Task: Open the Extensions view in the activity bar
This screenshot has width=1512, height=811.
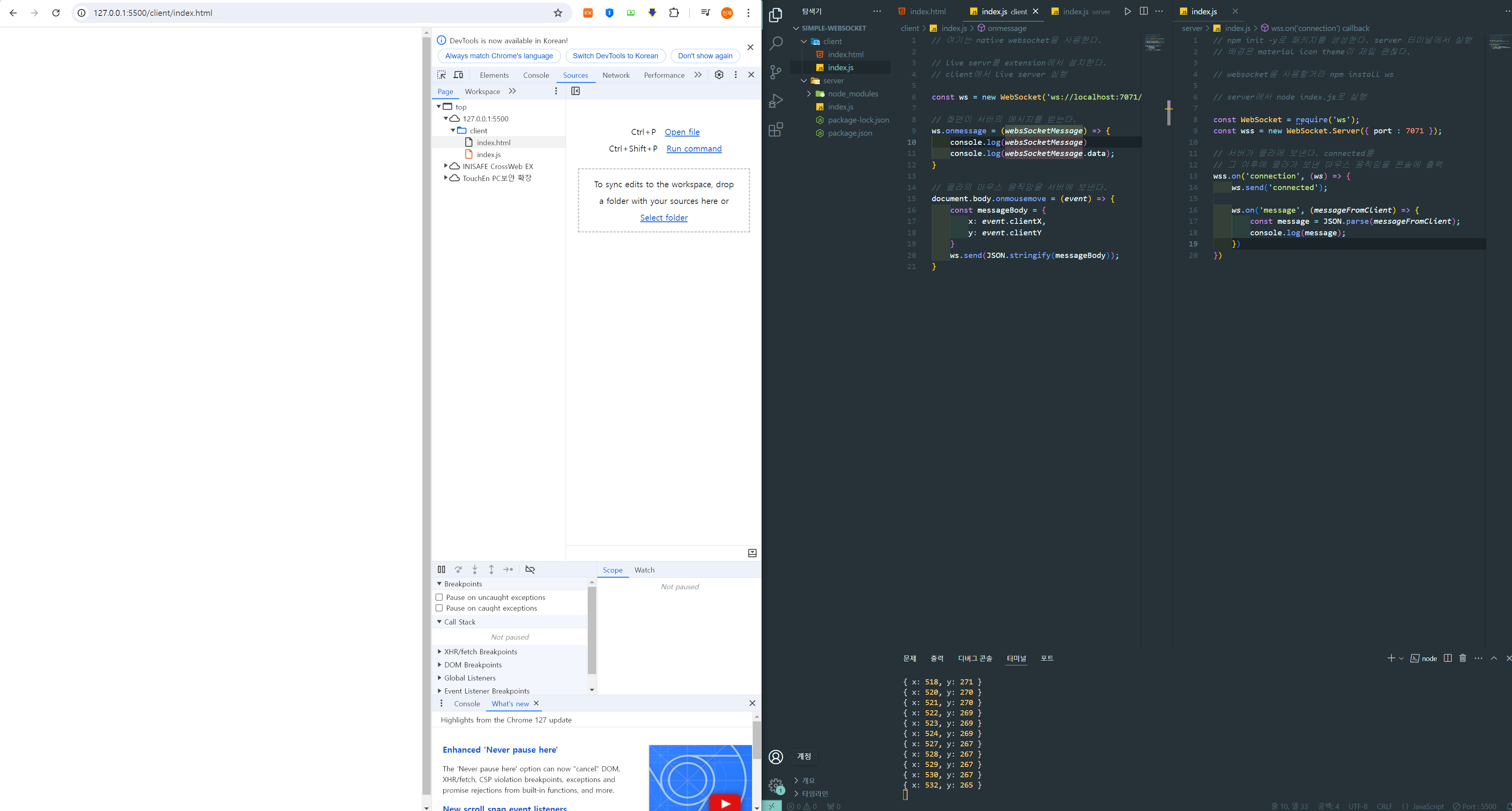Action: pyautogui.click(x=775, y=129)
